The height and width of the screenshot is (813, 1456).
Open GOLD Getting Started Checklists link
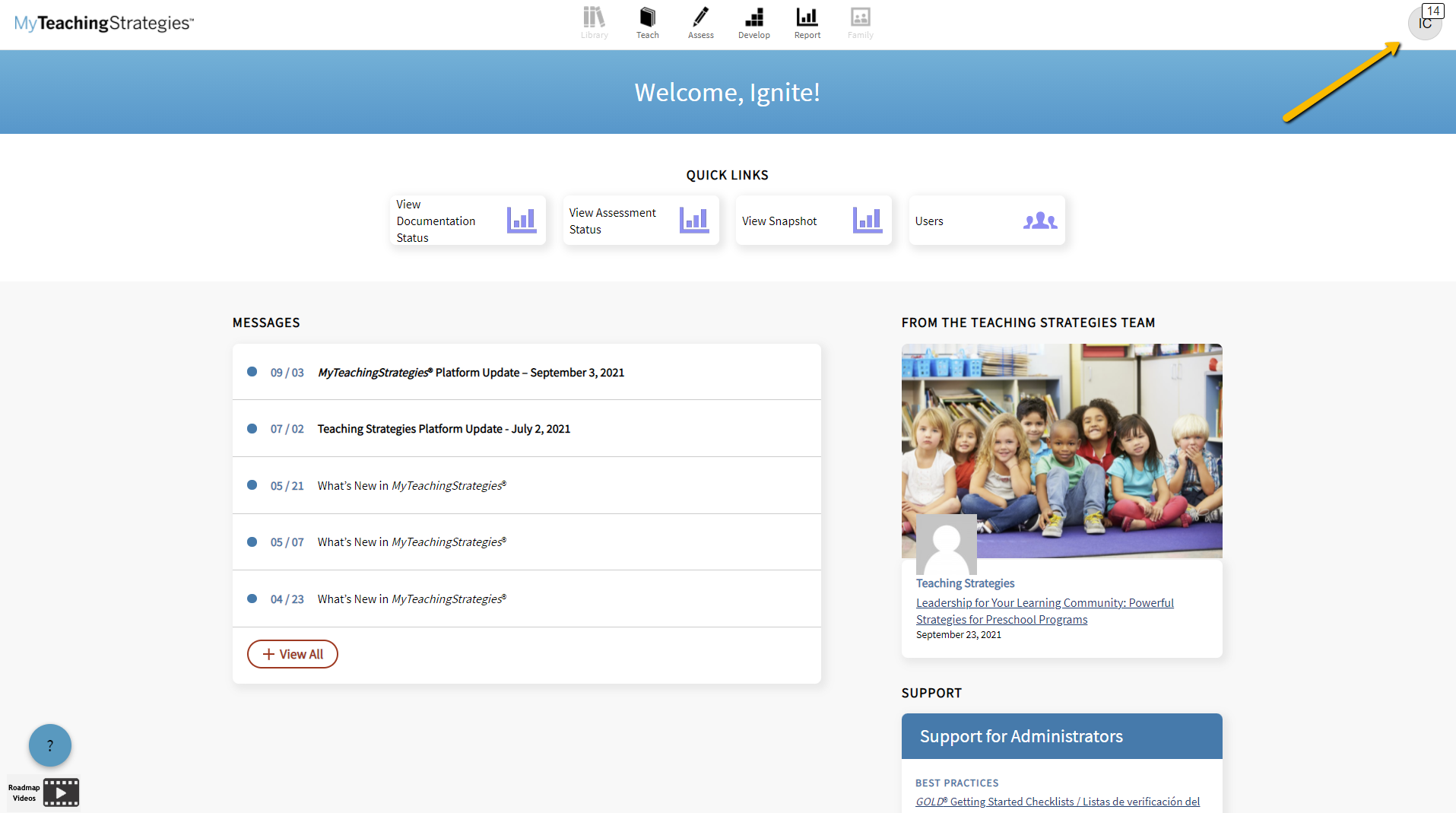pos(1057,802)
